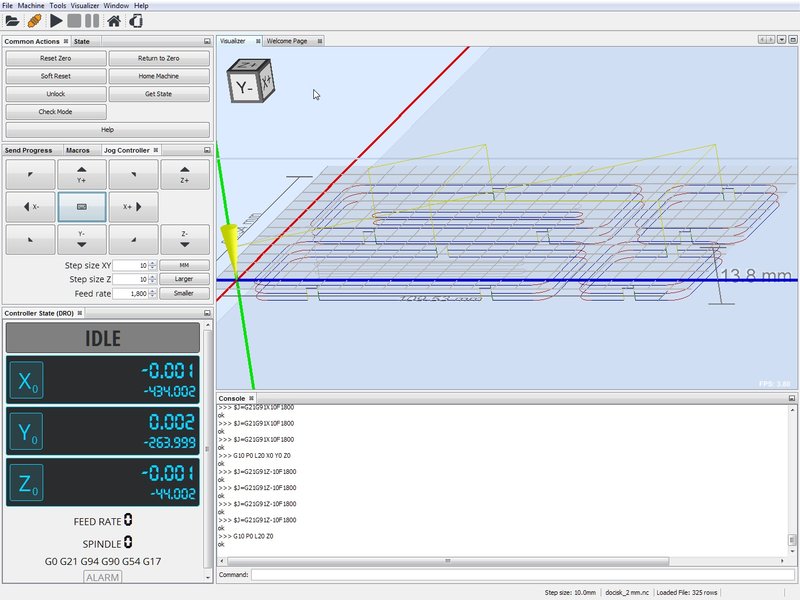Minimize the Jog Controller panel group

207,150
